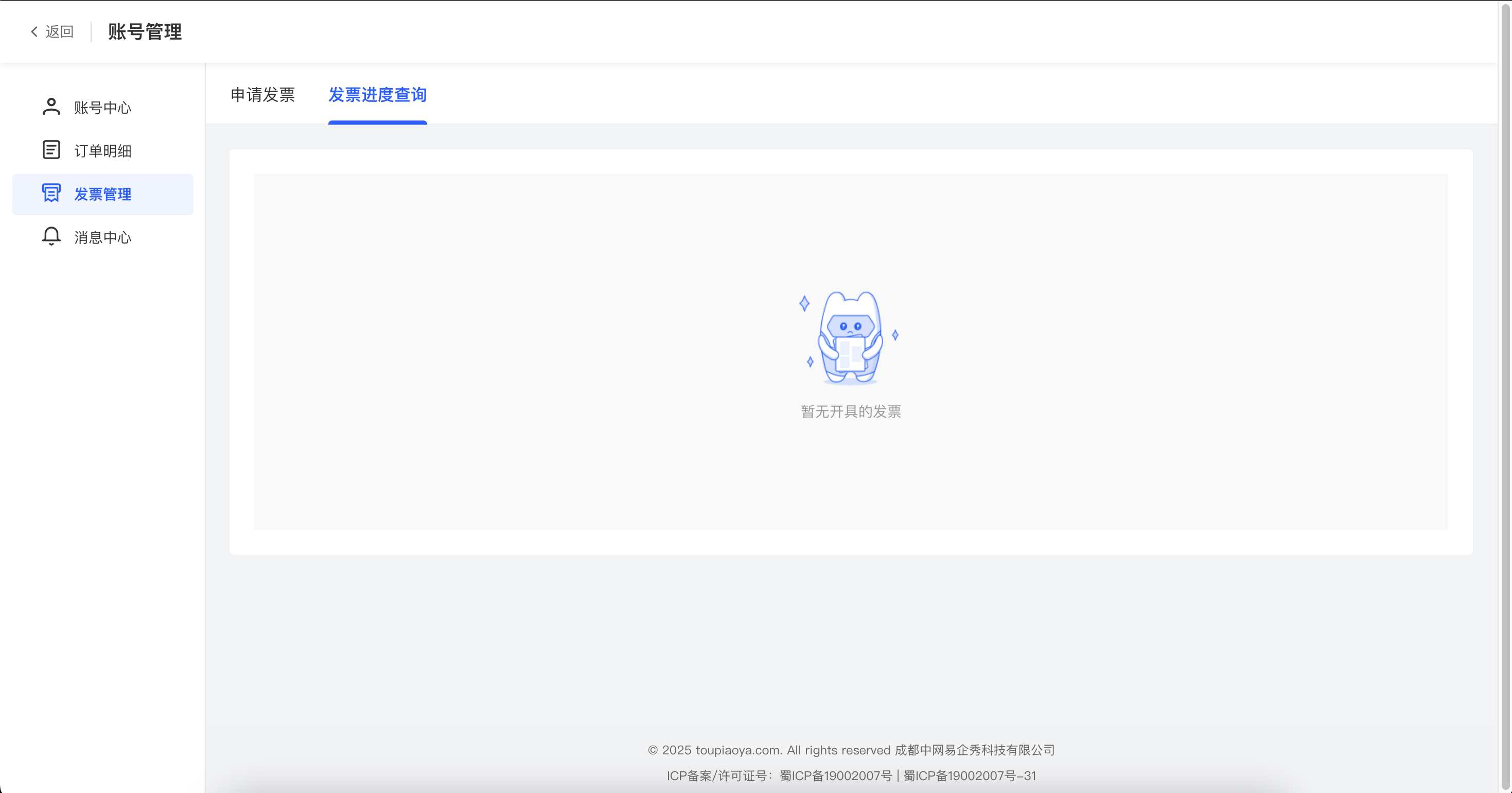Click the 消息中心 bell icon

51,236
